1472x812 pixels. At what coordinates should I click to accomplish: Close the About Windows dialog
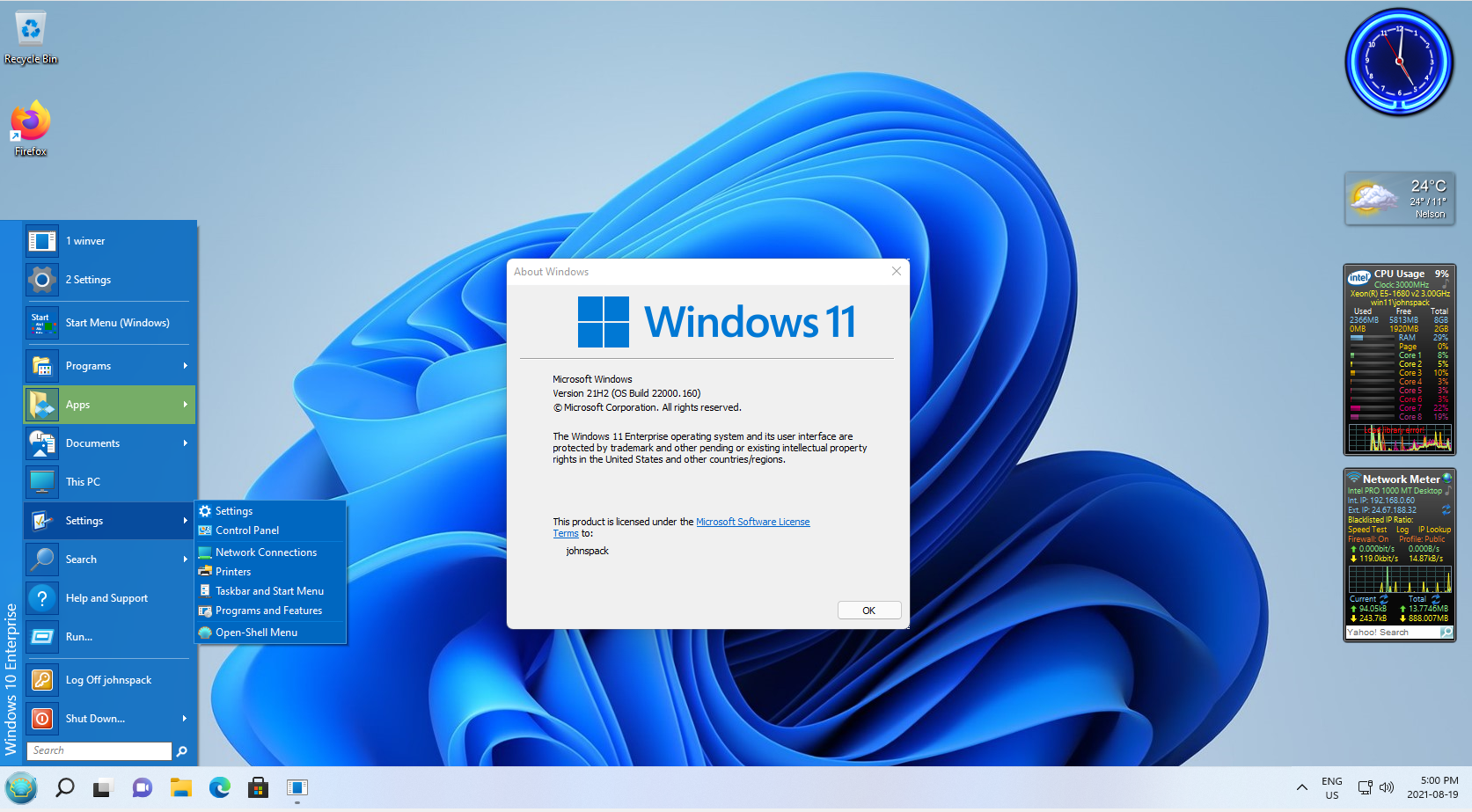[896, 271]
